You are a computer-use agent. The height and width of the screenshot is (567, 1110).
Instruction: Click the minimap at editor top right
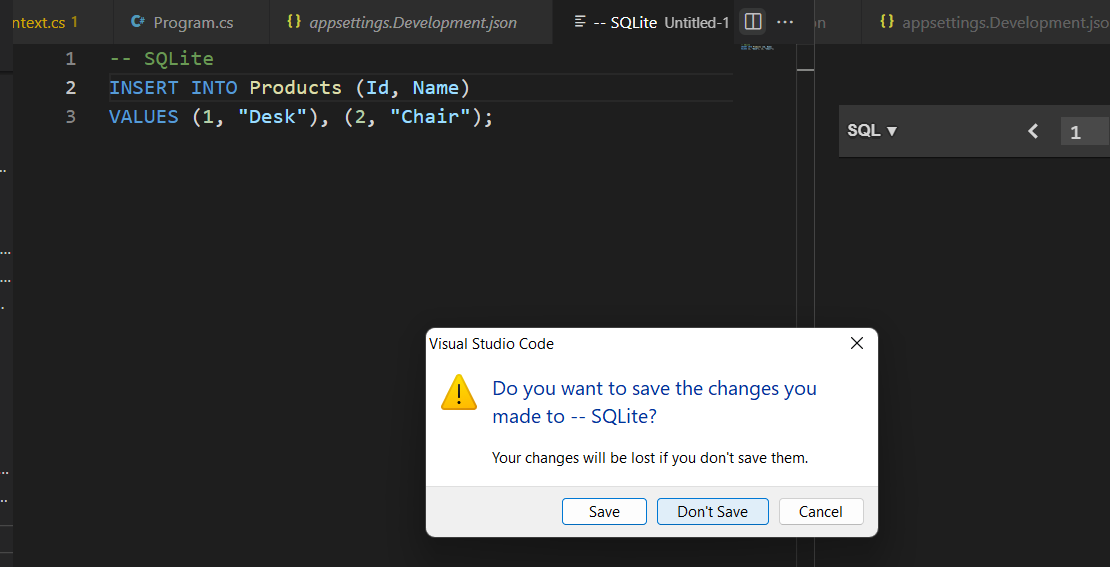click(x=757, y=47)
